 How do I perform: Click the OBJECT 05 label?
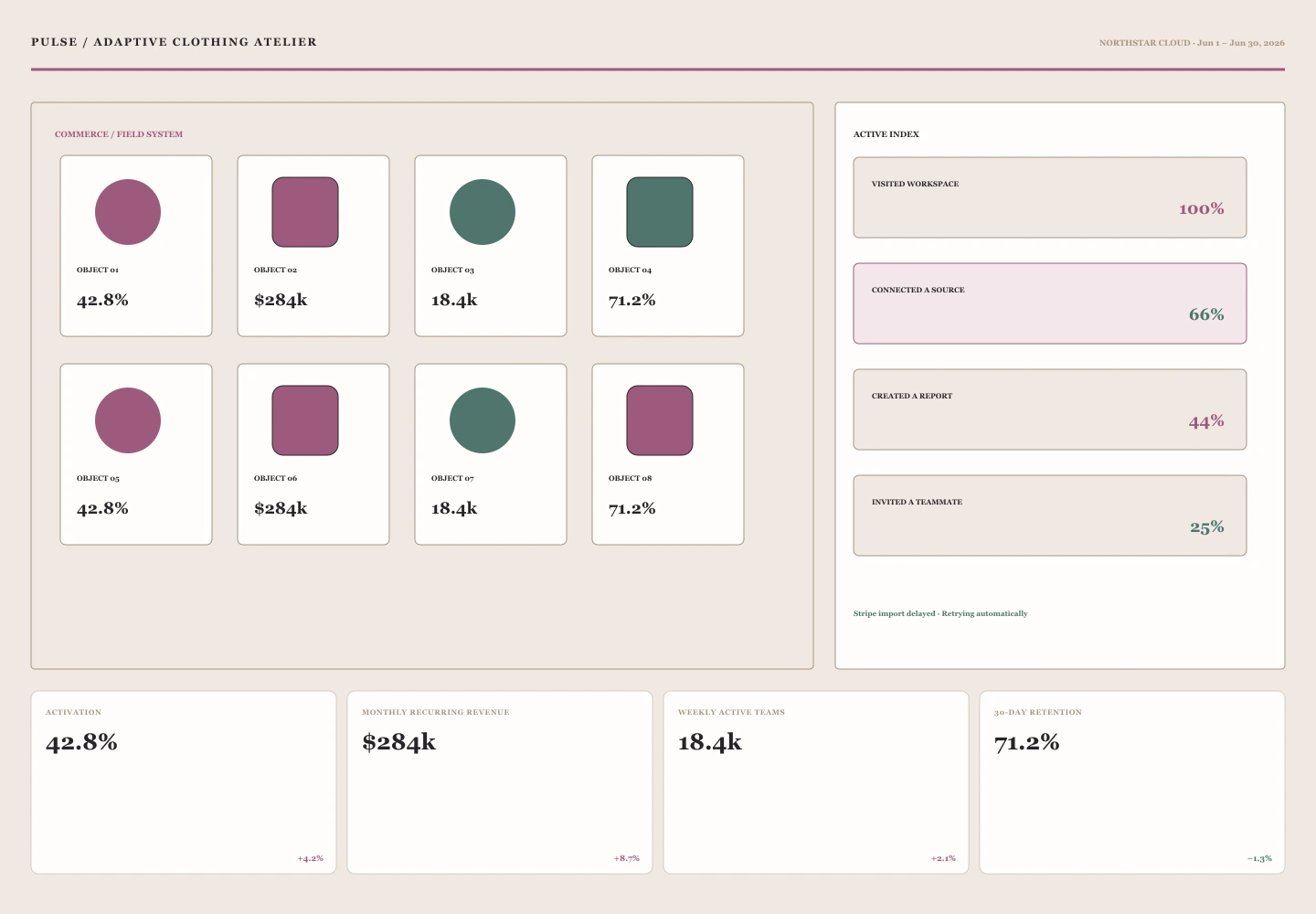(98, 479)
